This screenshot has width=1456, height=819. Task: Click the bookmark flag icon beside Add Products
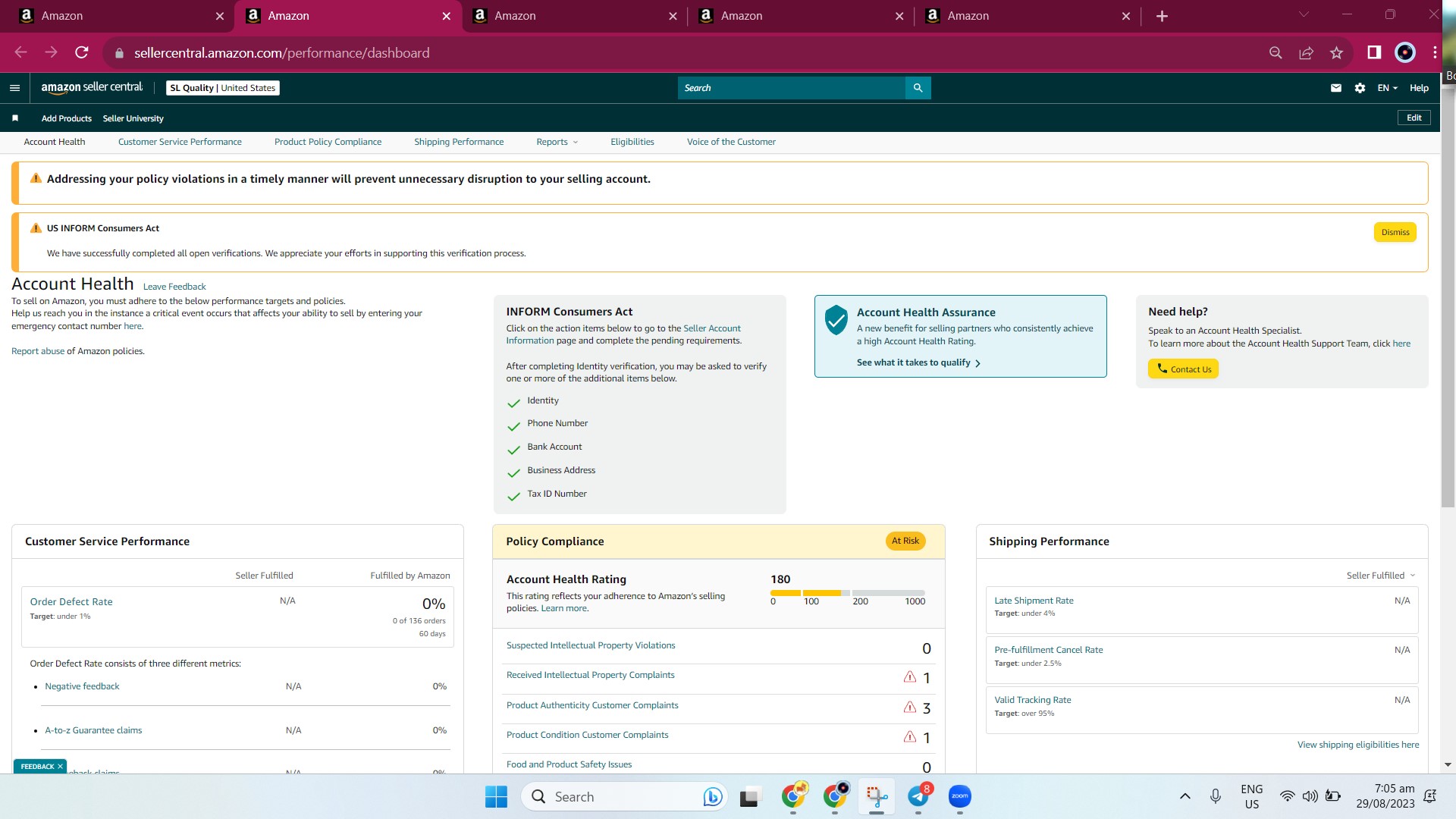coord(15,118)
